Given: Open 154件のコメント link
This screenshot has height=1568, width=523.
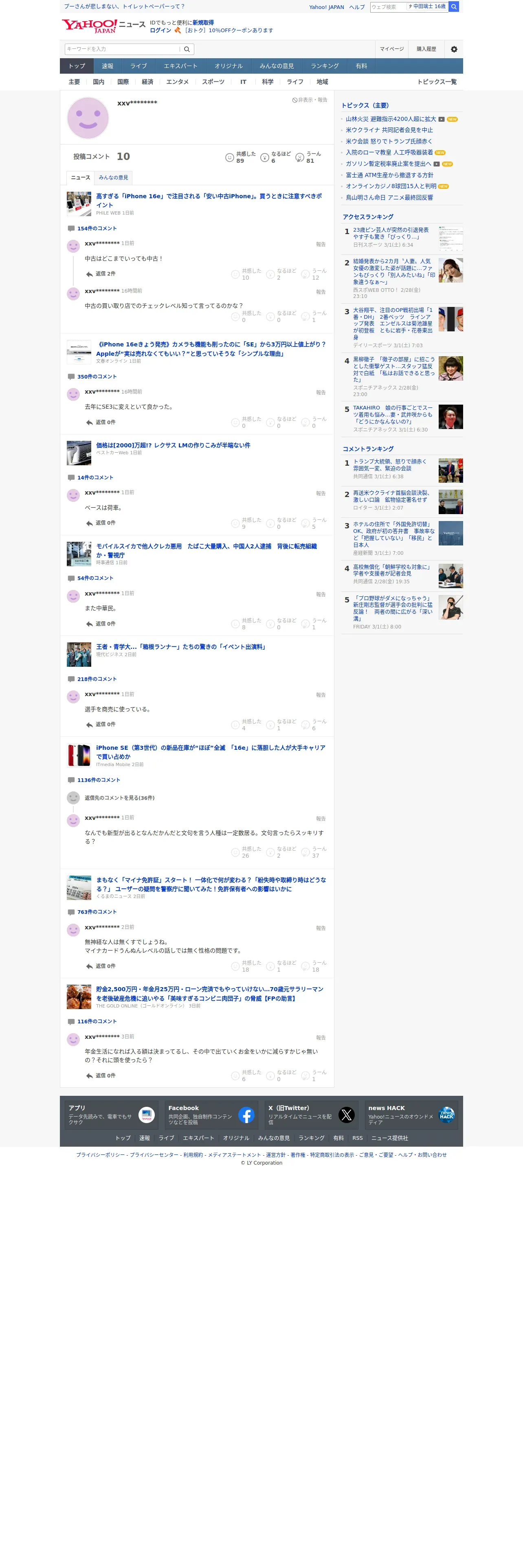Looking at the screenshot, I should point(97,229).
